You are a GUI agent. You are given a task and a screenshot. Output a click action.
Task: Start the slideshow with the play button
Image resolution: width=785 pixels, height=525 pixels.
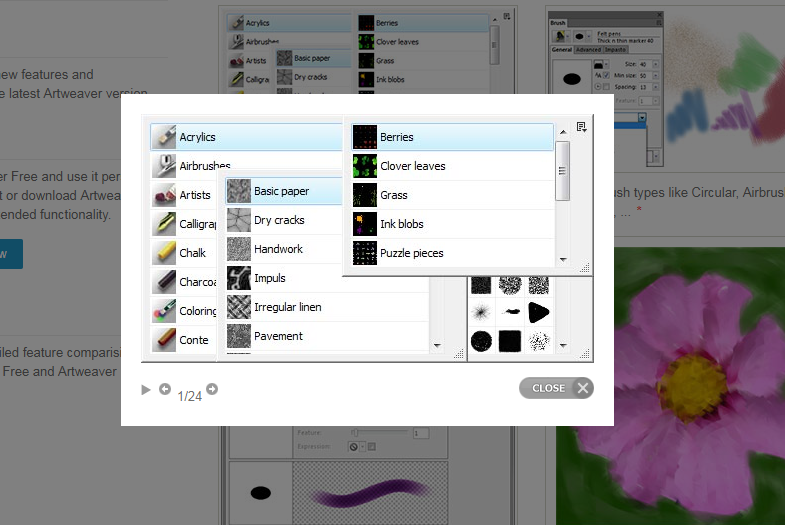(x=146, y=390)
